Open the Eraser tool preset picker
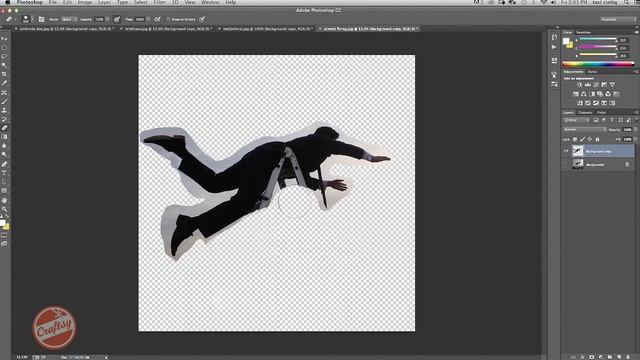The height and width of the screenshot is (360, 640). (x=11, y=19)
